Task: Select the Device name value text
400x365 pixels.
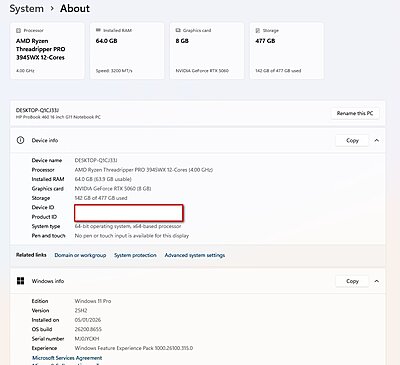Action: pos(96,160)
